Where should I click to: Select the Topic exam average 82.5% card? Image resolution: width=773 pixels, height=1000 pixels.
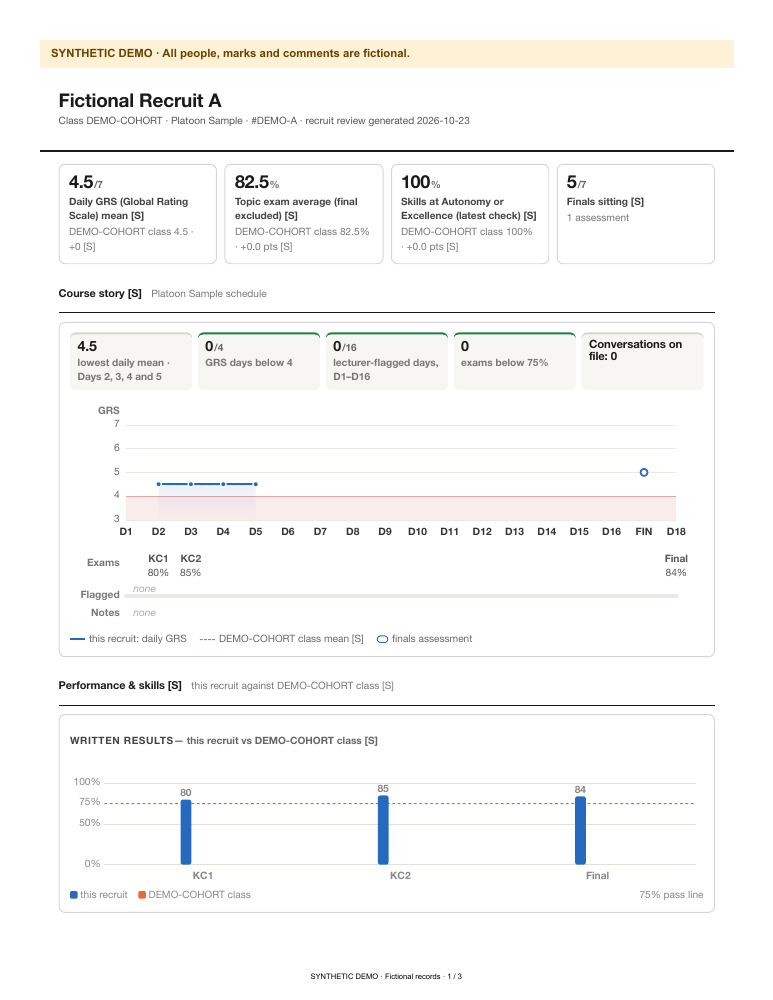pyautogui.click(x=304, y=214)
